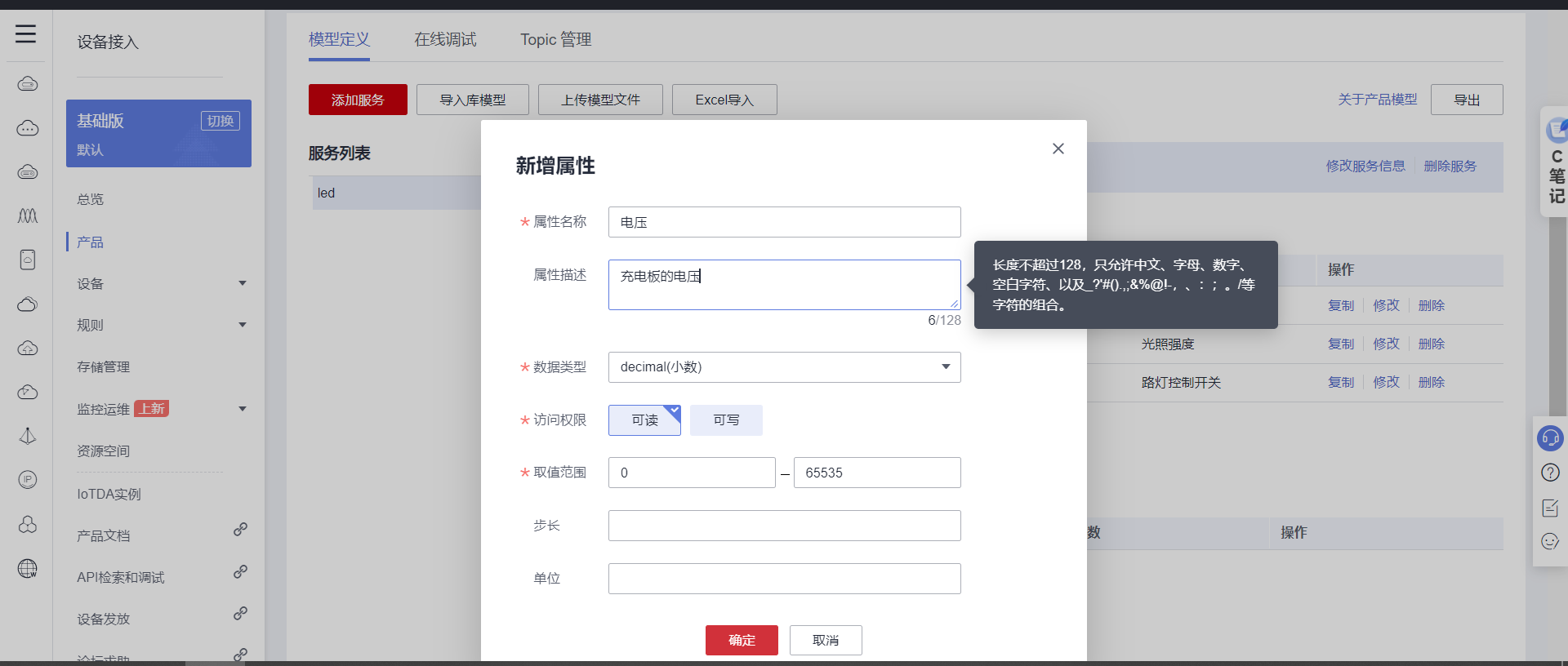The image size is (1568, 666).
Task: Cancel the dialog with 取消
Action: click(x=826, y=640)
